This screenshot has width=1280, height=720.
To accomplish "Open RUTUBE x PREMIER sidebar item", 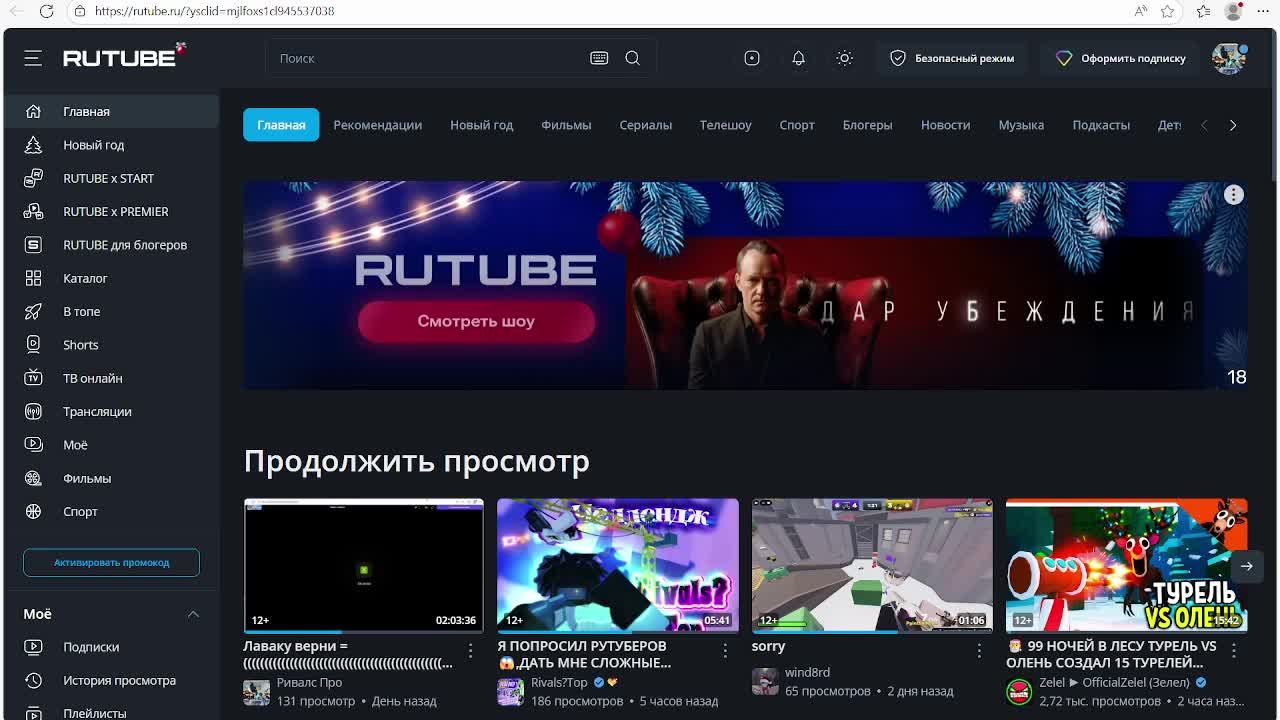I will (111, 211).
